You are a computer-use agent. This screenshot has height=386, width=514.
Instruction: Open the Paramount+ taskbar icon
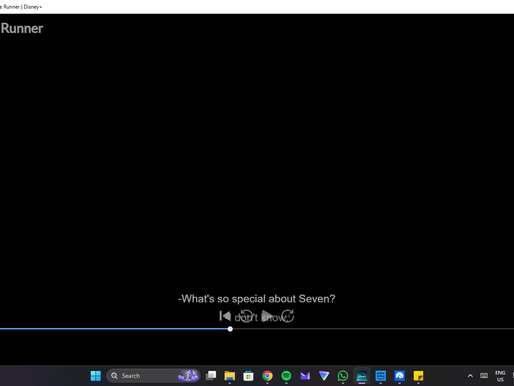[x=399, y=376]
